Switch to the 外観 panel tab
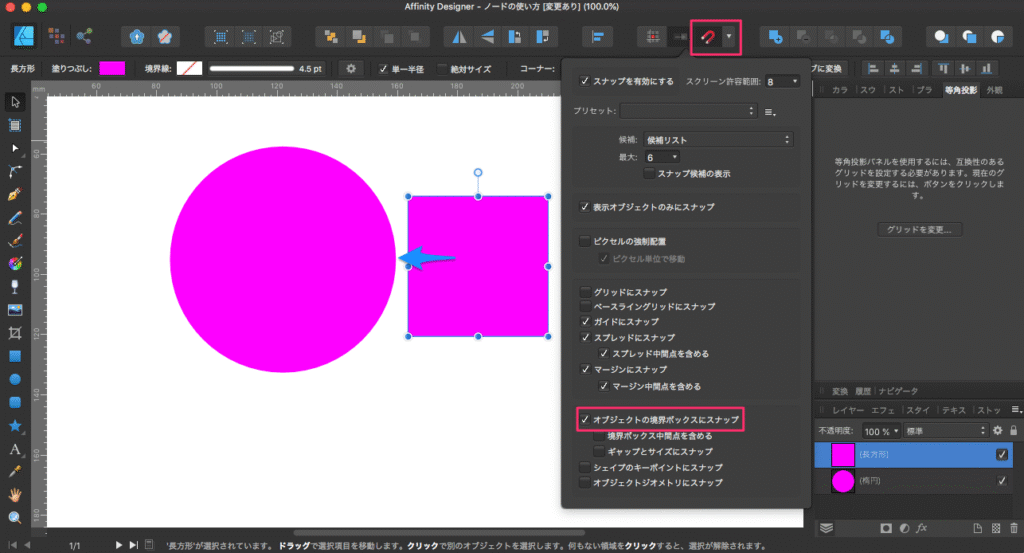 point(993,90)
